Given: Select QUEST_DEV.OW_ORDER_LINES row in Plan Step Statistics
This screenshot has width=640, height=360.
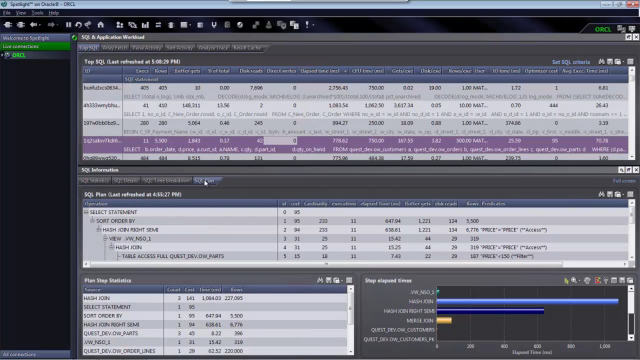Looking at the screenshot, I should coord(215,351).
